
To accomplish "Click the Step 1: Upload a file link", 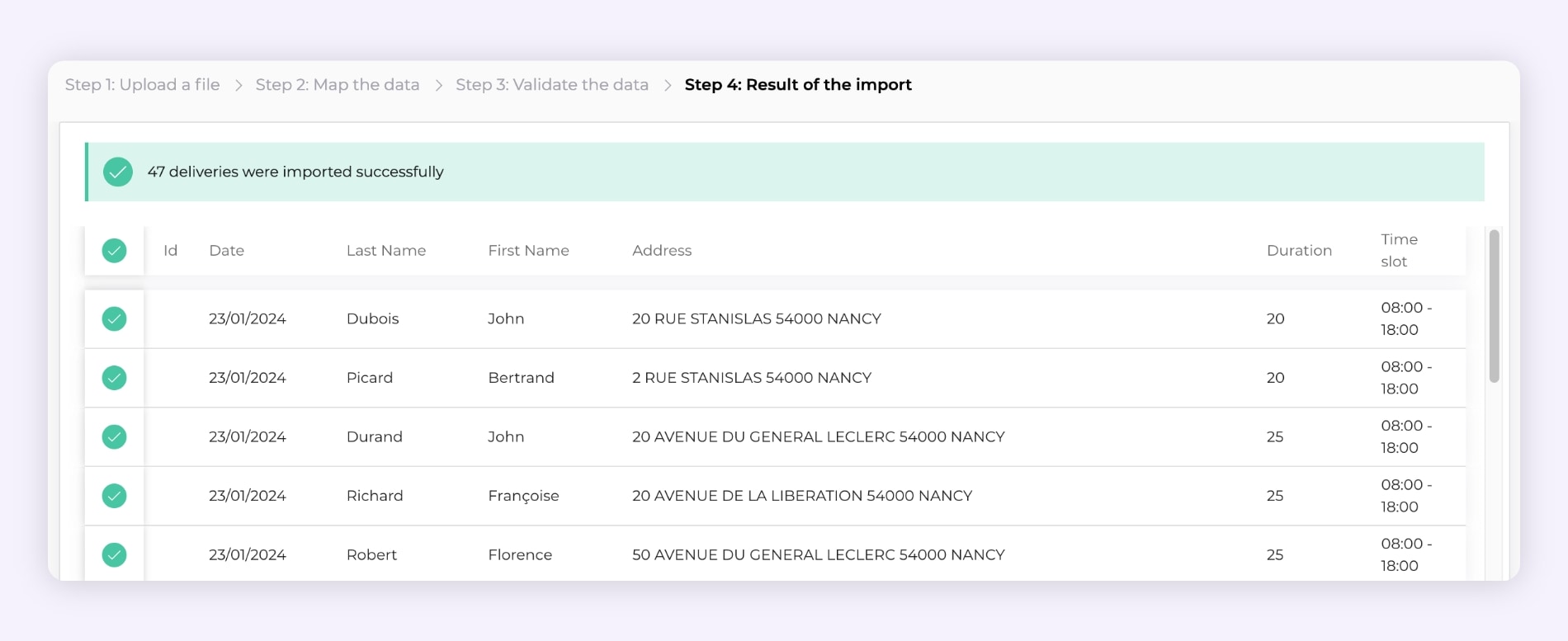I will click(142, 85).
